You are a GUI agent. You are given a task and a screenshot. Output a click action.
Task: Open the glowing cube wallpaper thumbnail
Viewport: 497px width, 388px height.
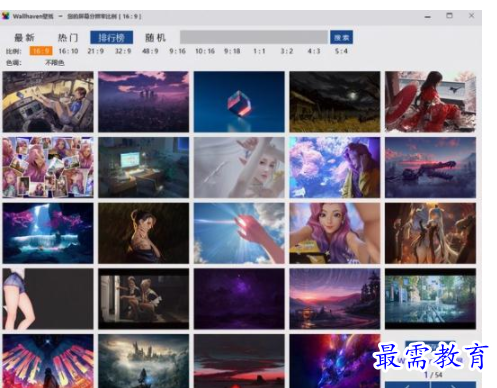point(239,102)
